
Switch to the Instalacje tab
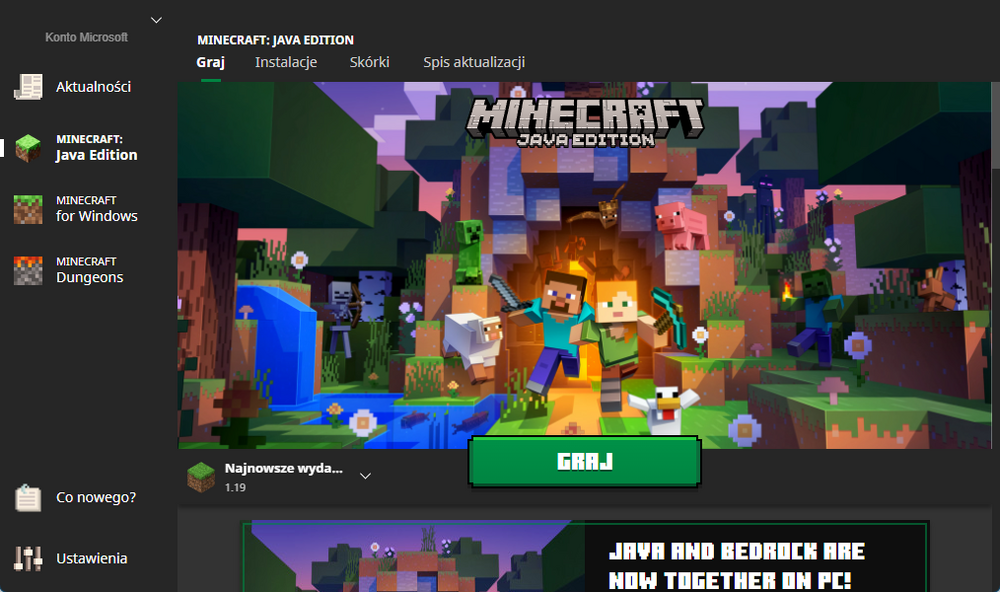(286, 61)
